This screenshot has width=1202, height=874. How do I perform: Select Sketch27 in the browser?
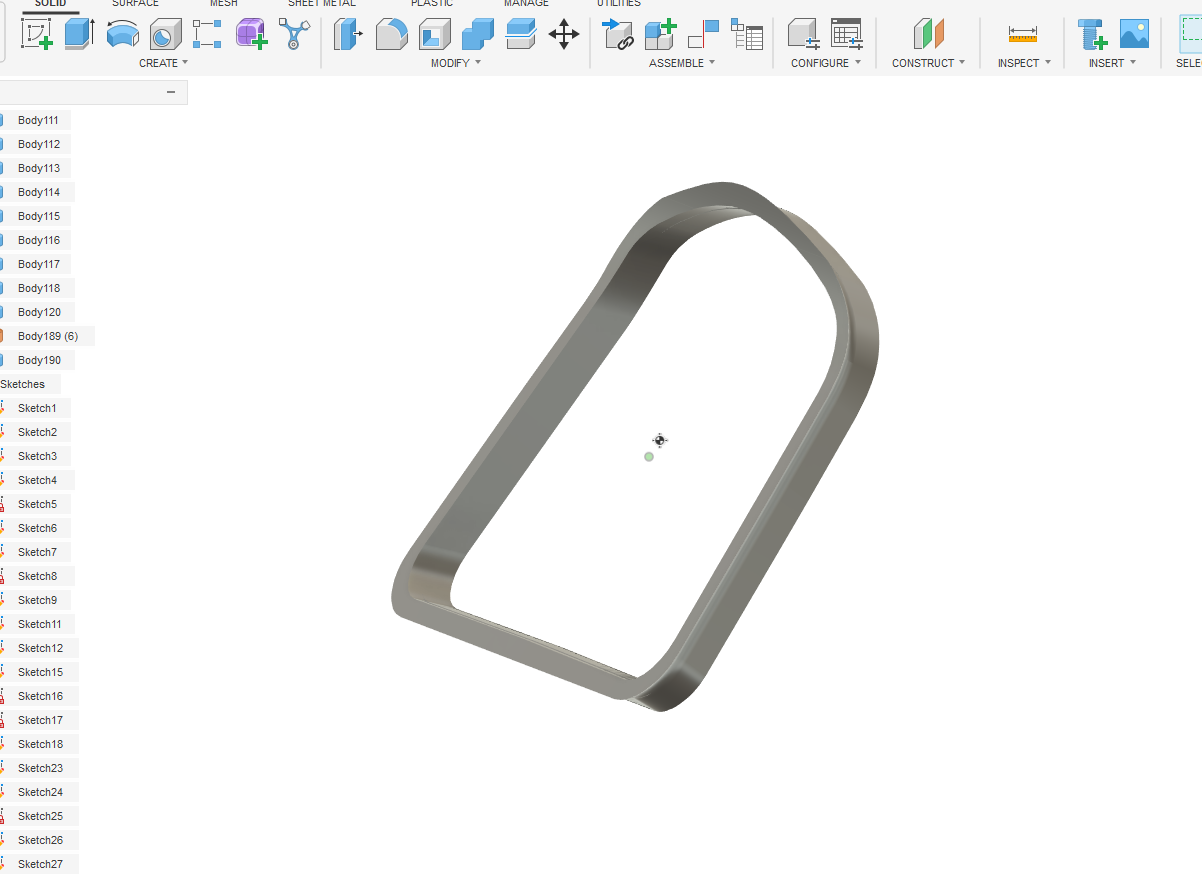(x=40, y=864)
